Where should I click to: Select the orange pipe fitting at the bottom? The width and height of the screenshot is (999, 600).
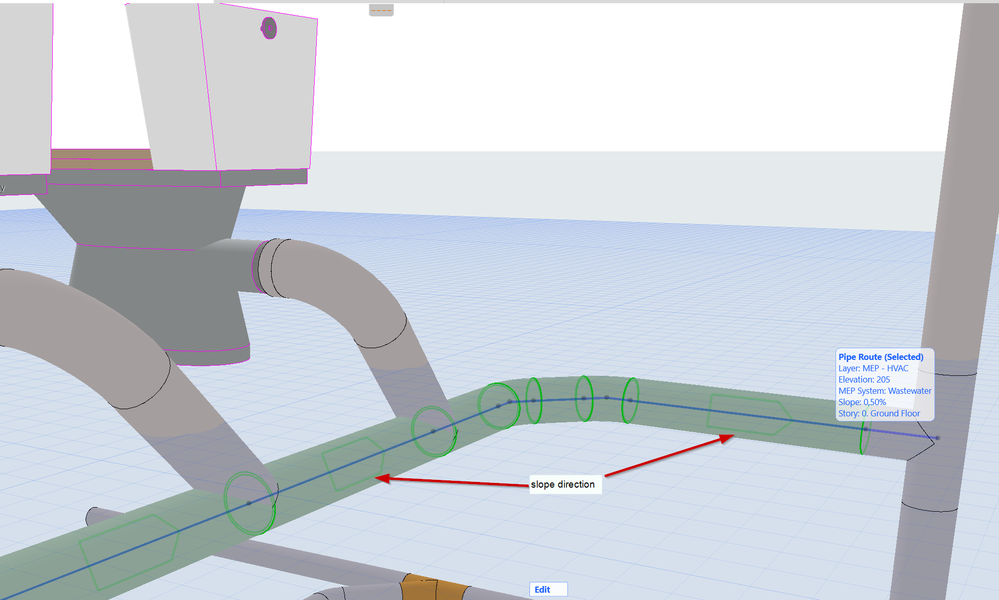pos(437,587)
